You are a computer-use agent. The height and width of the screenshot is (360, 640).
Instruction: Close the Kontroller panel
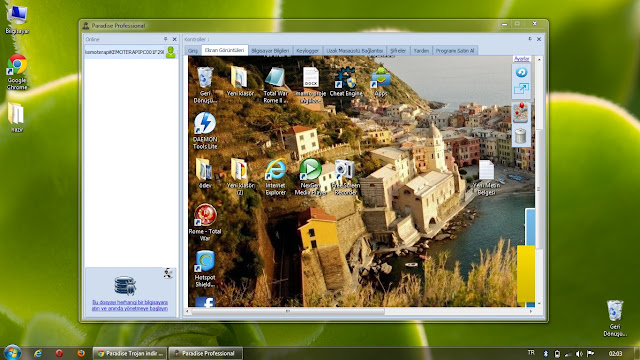point(539,39)
